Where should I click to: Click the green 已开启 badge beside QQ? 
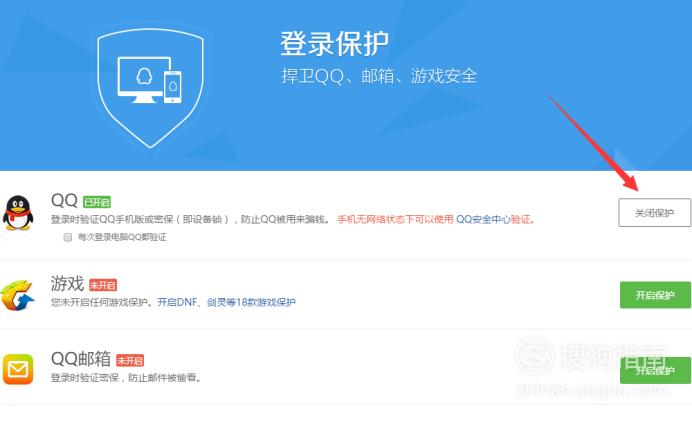97,202
